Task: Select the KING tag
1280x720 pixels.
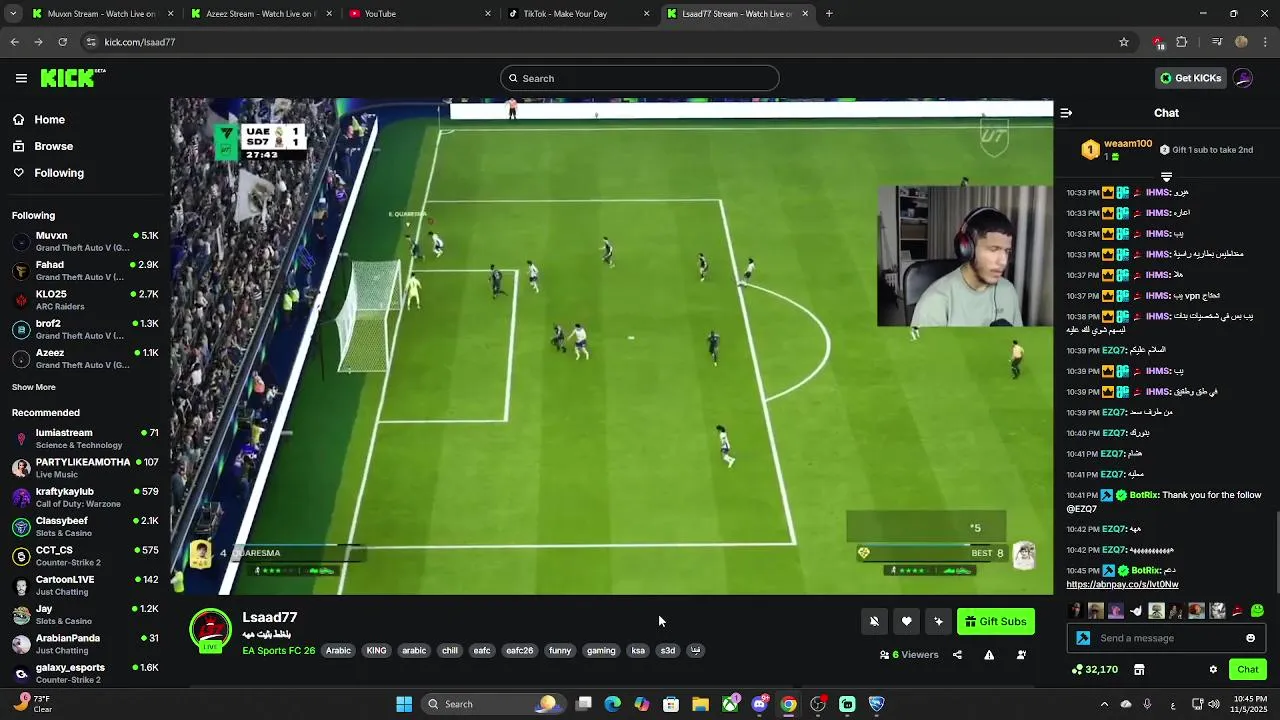Action: pos(376,651)
